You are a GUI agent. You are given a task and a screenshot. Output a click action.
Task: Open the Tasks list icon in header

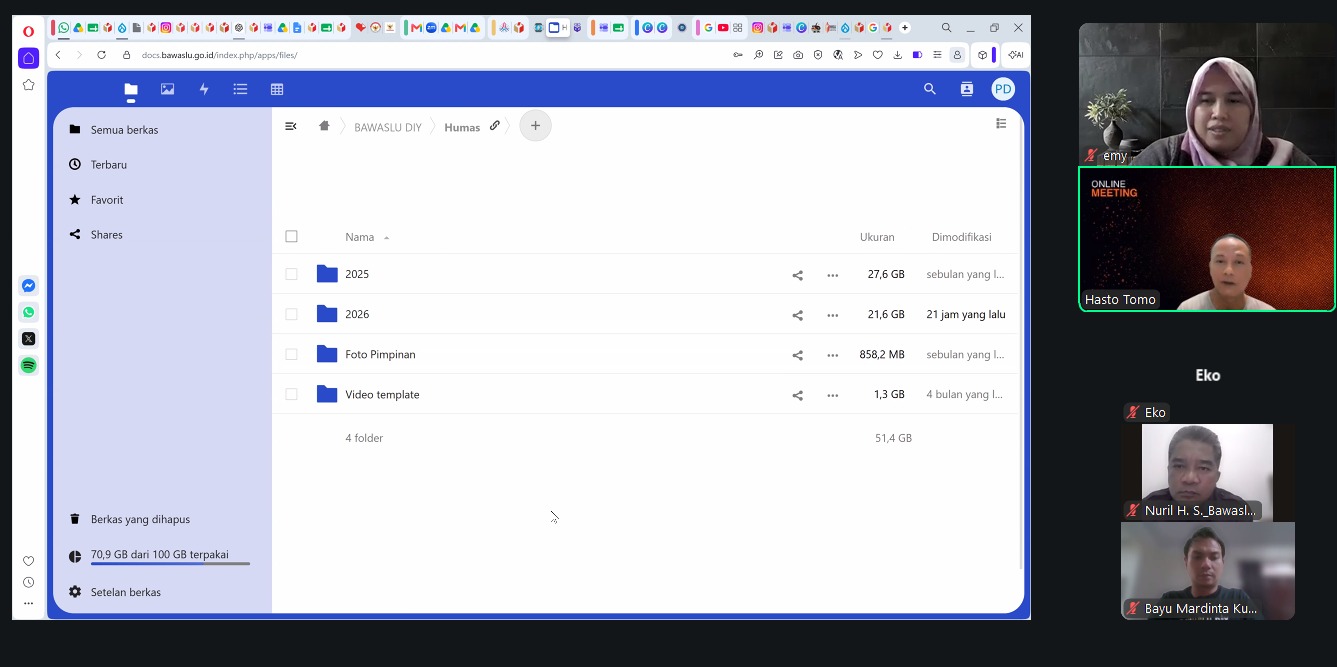(x=240, y=89)
